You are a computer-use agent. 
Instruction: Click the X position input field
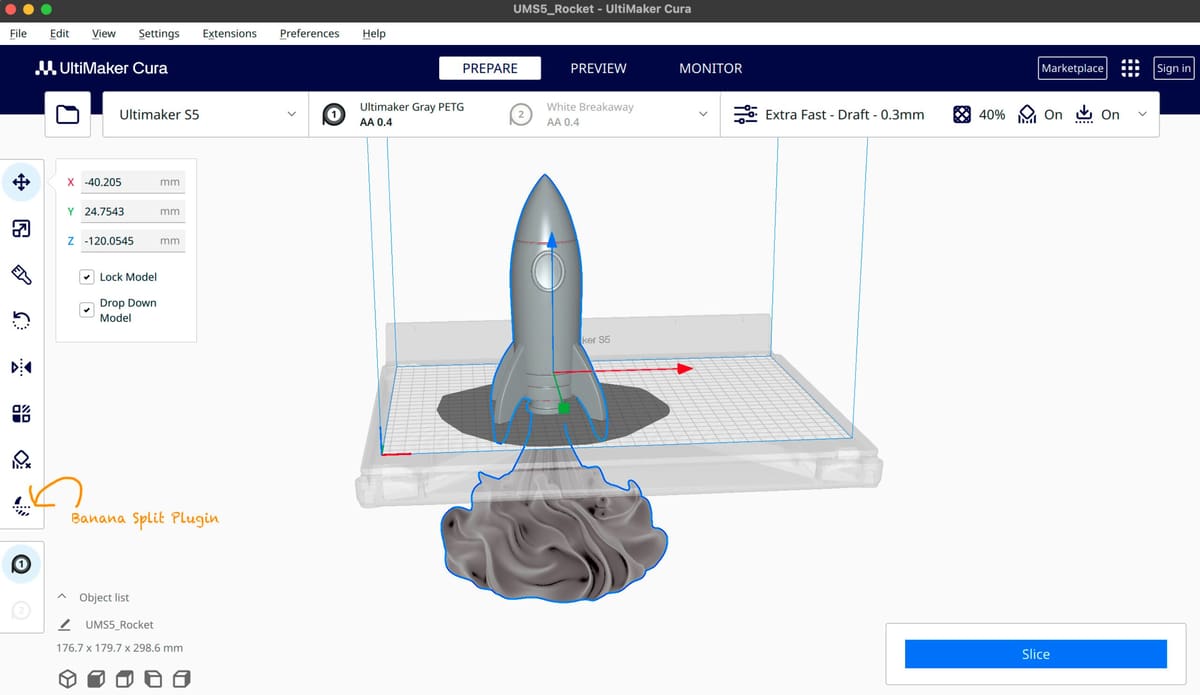pos(120,183)
